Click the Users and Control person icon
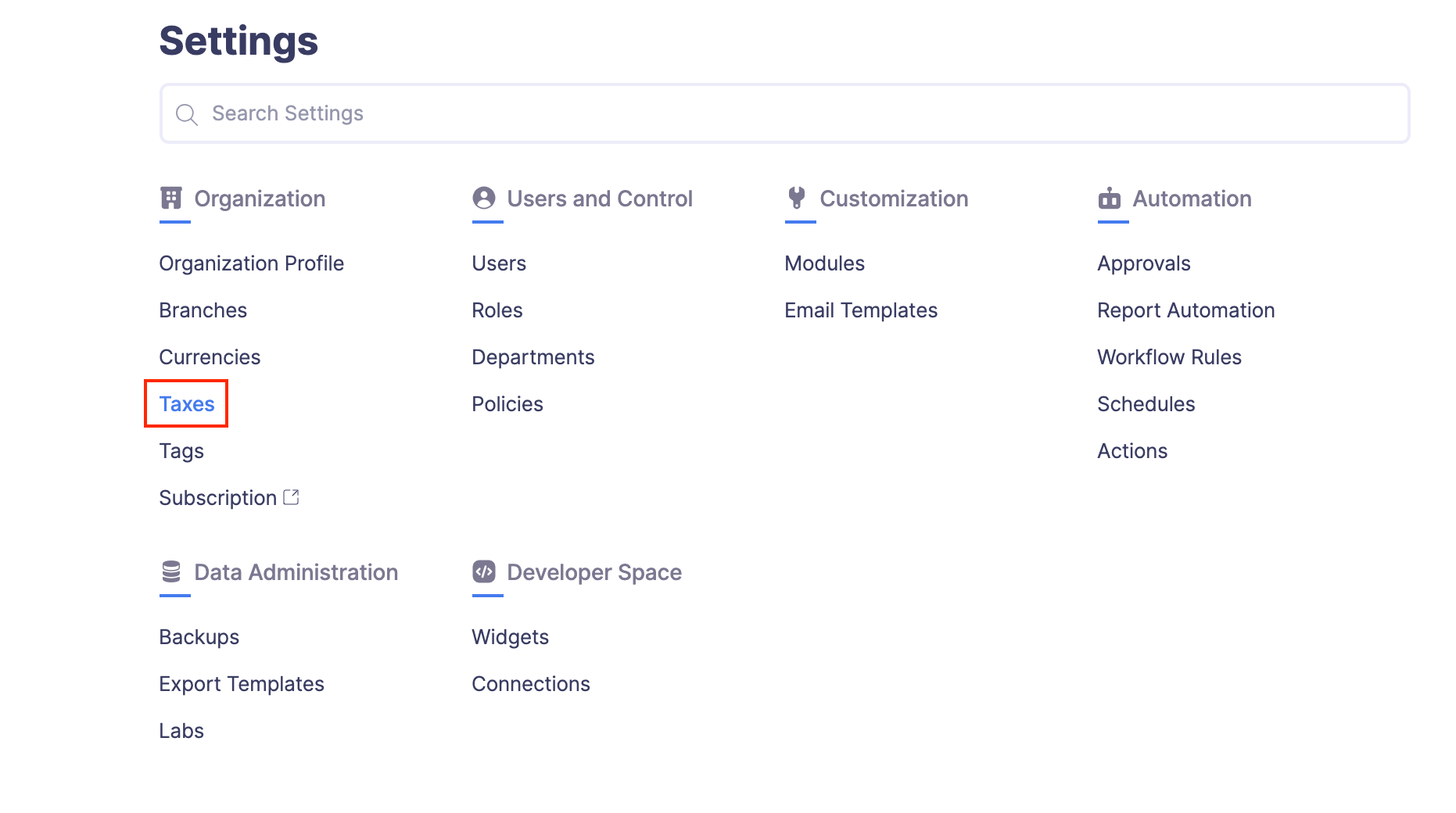Image resolution: width=1456 pixels, height=813 pixels. 484,199
